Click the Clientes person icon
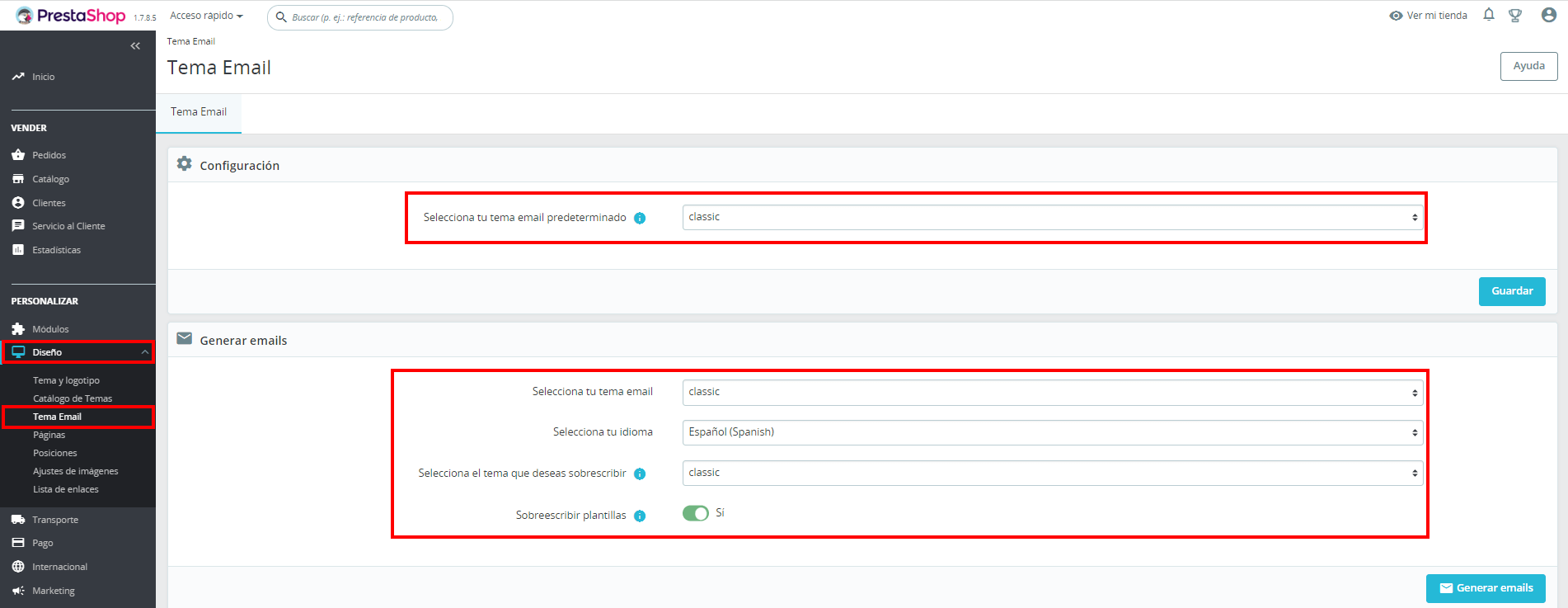1568x608 pixels. (18, 203)
